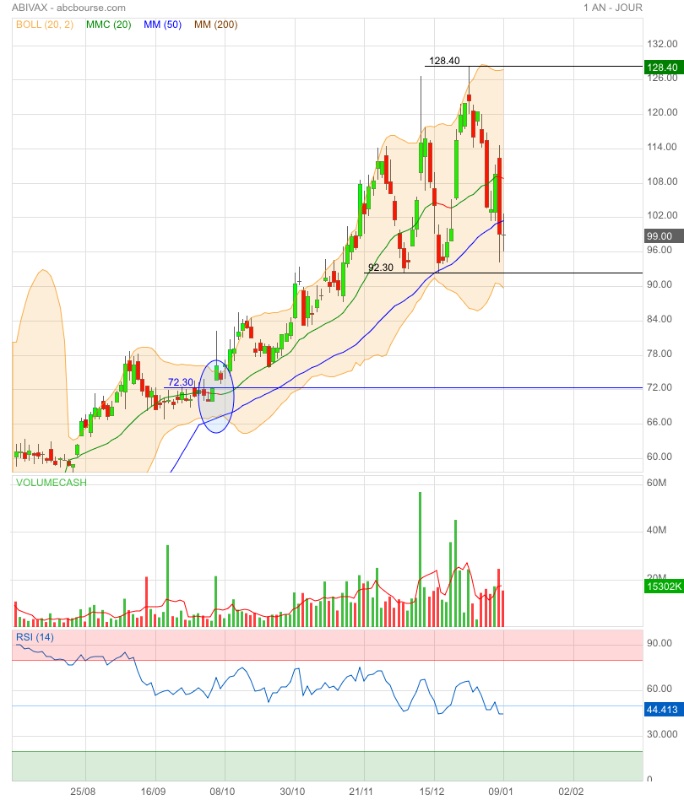The width and height of the screenshot is (684, 800).
Task: Click the '1 AN - JOUR' period label
Action: [x=613, y=8]
